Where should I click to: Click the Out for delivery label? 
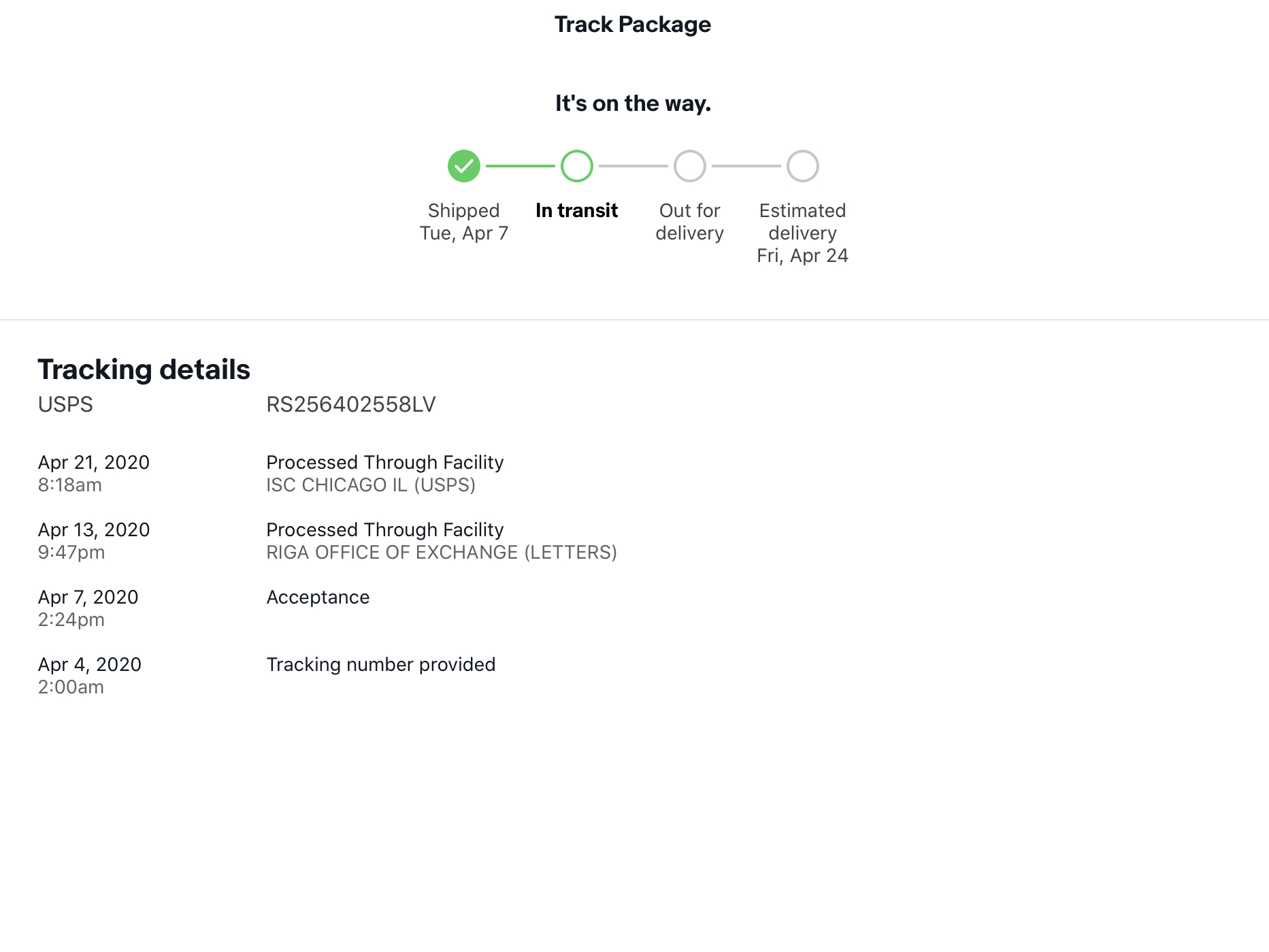[690, 222]
